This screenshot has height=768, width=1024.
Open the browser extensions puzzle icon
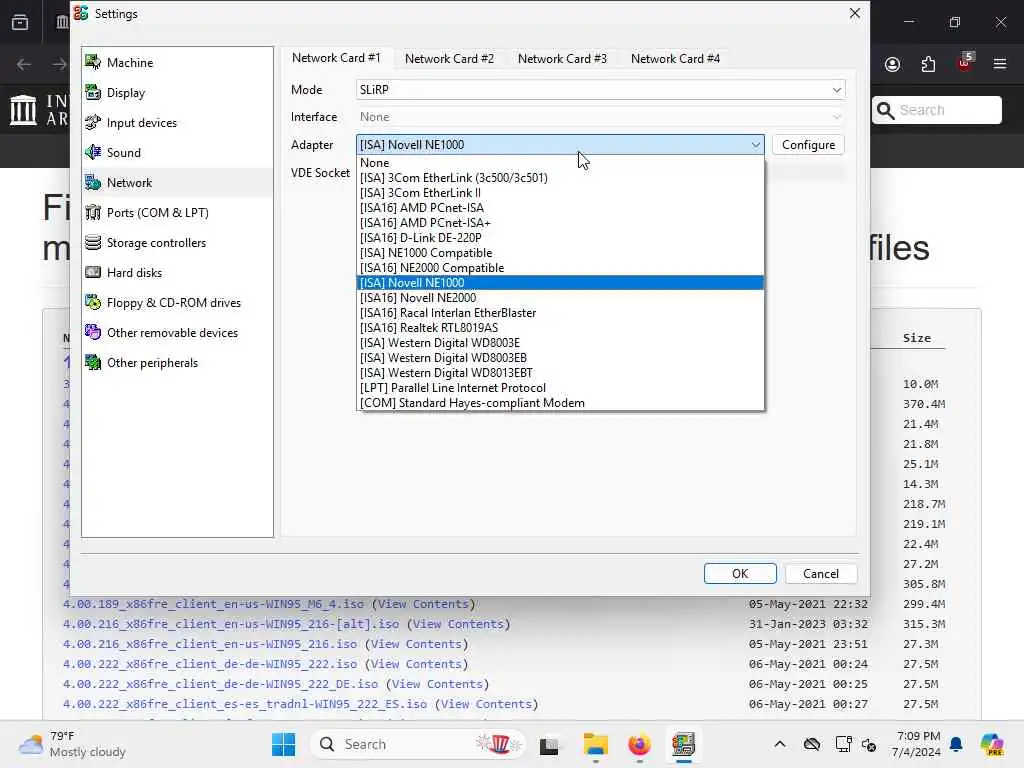tap(928, 64)
